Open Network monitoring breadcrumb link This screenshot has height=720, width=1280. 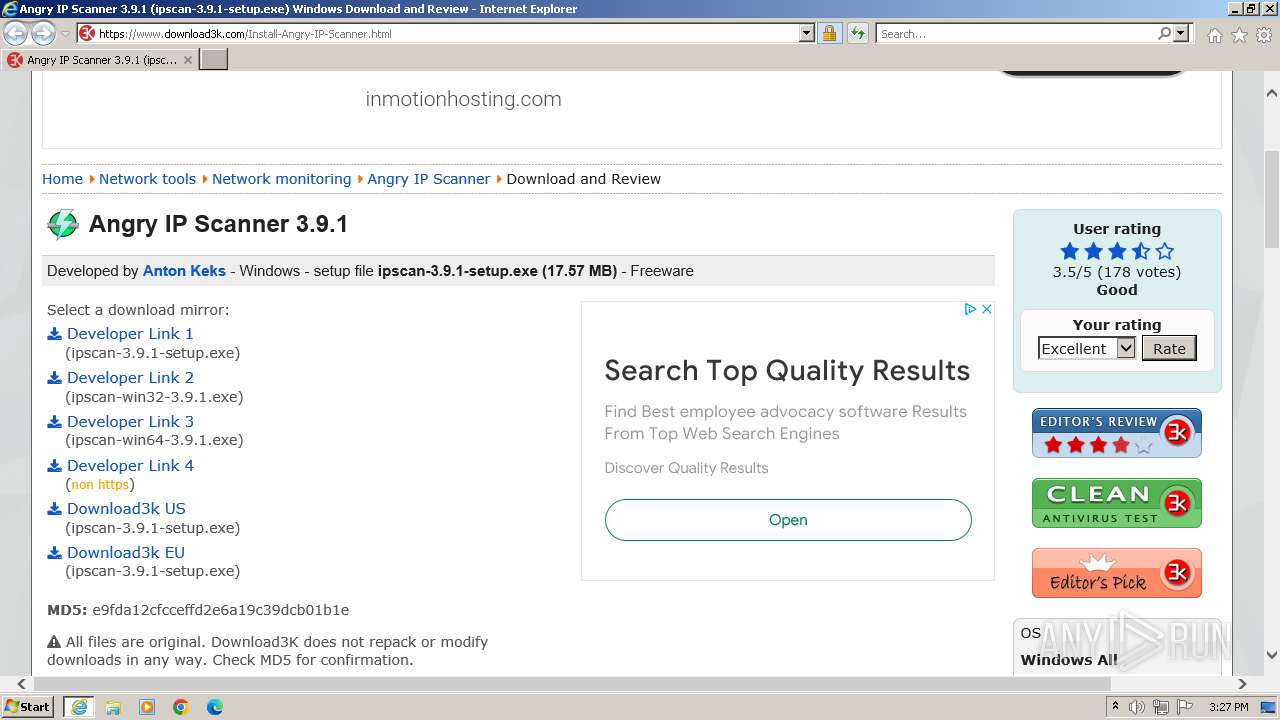click(x=281, y=179)
